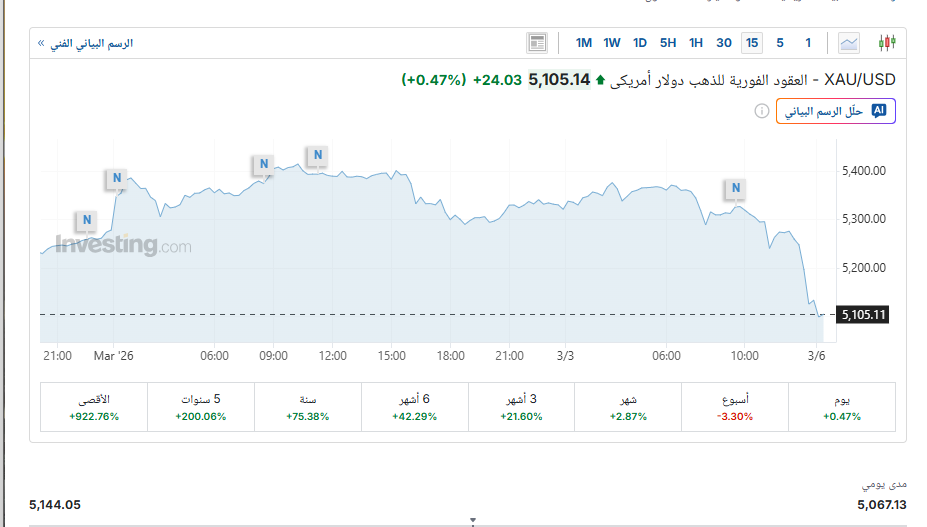
Task: Click the 5,105.11 current price label on axis
Action: click(x=861, y=315)
